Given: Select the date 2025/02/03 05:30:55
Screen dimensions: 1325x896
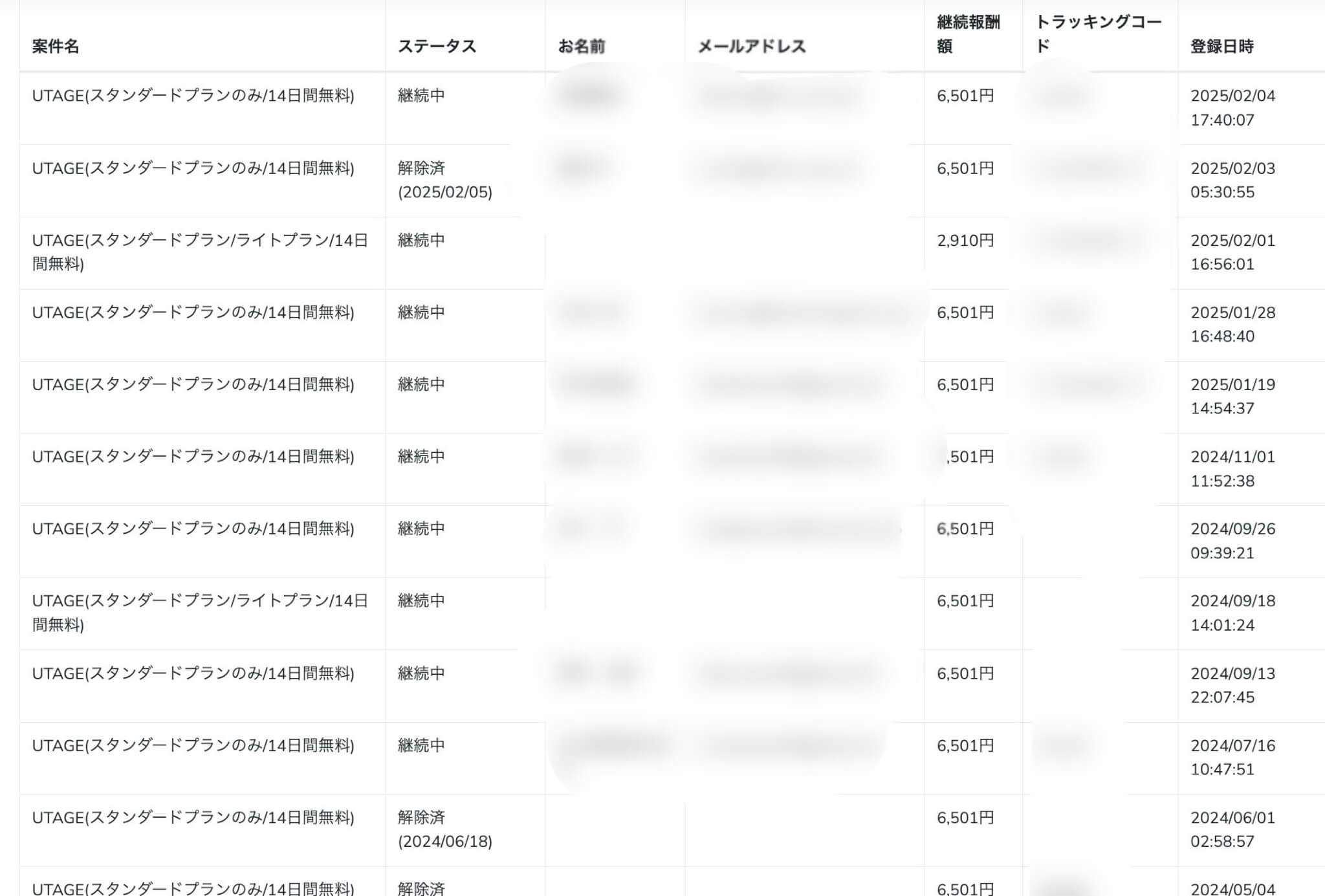Looking at the screenshot, I should [1233, 180].
